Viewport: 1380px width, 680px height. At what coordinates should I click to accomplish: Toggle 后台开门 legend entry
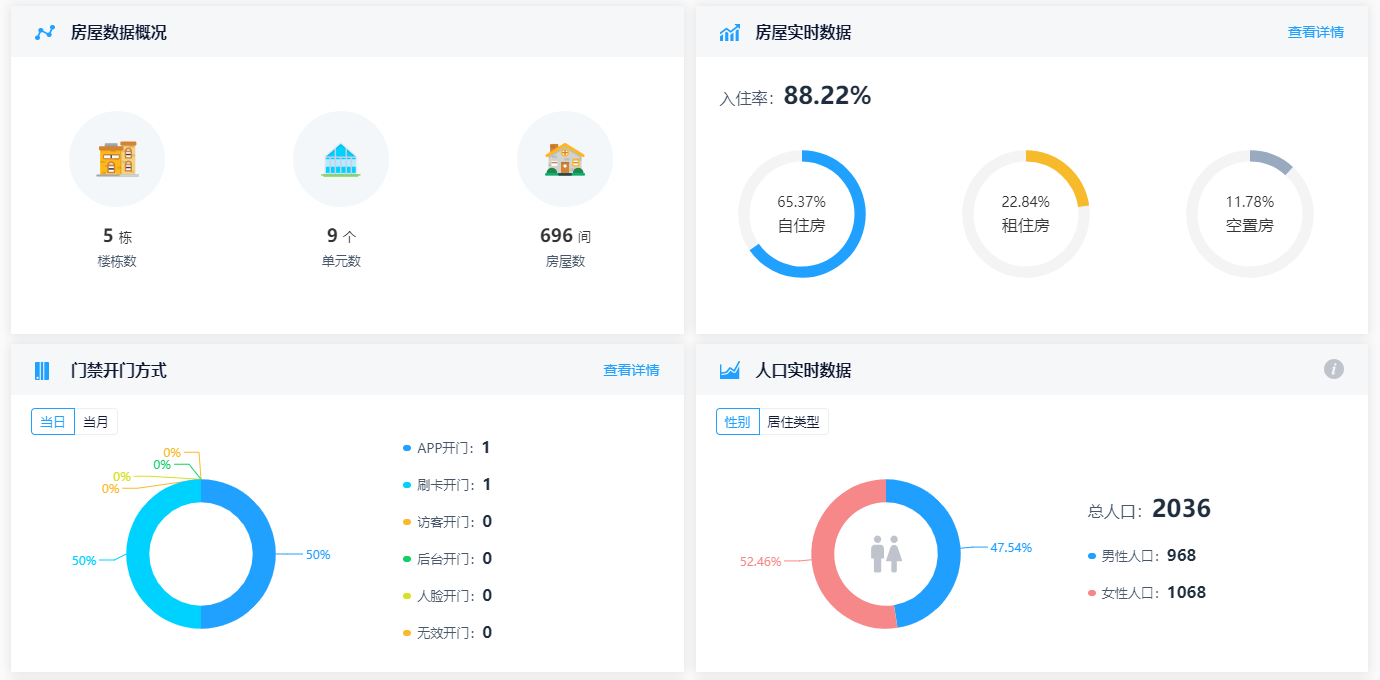(447, 559)
